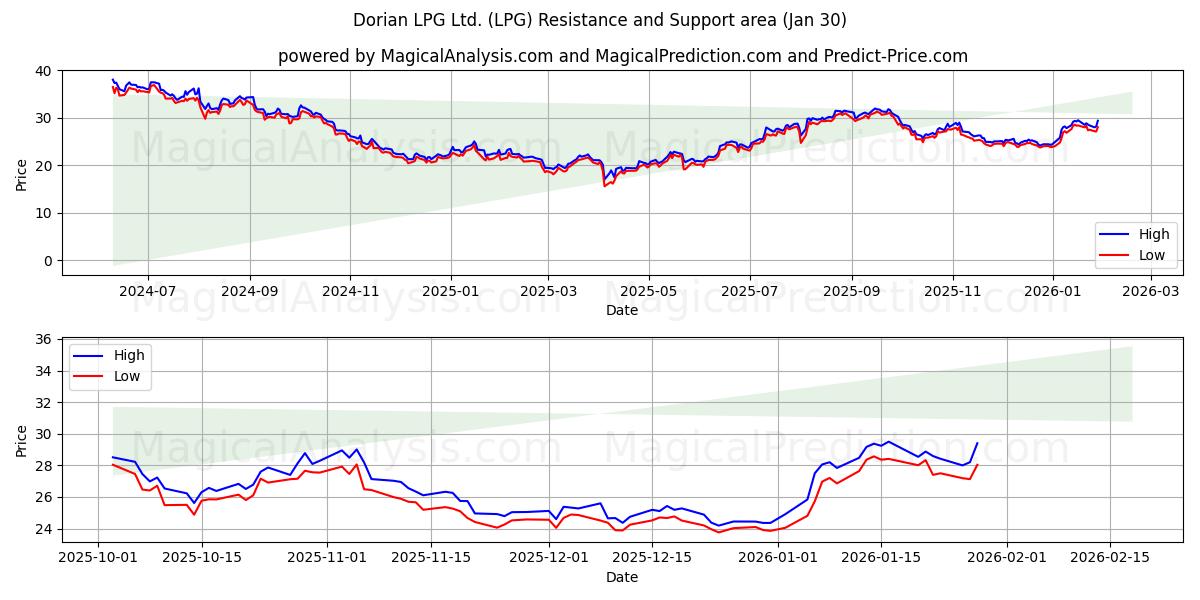Viewport: 1200px width, 600px height.
Task: Click the '2025-11' tick label on top chart
Action: (x=953, y=291)
